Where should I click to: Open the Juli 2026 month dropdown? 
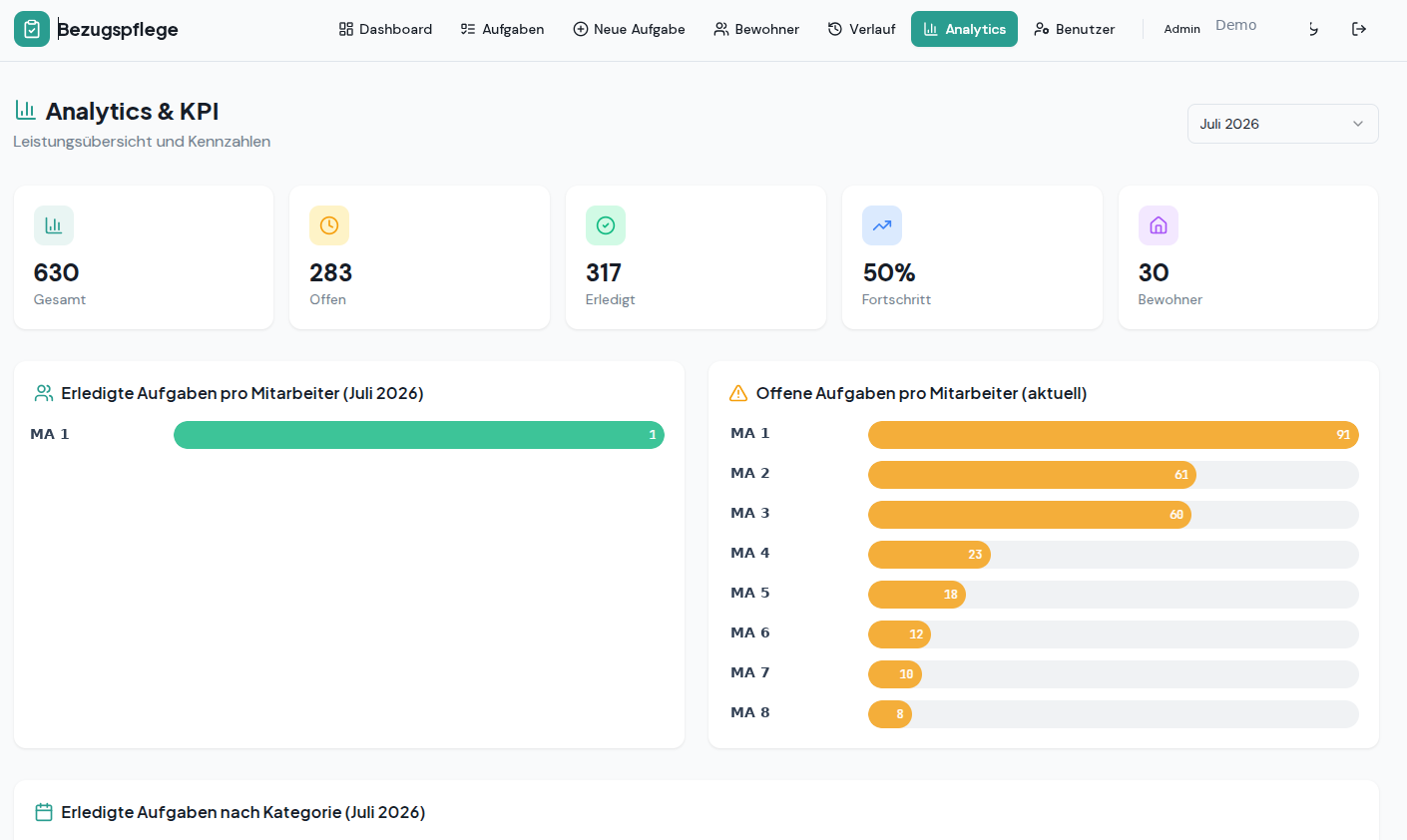1283,124
